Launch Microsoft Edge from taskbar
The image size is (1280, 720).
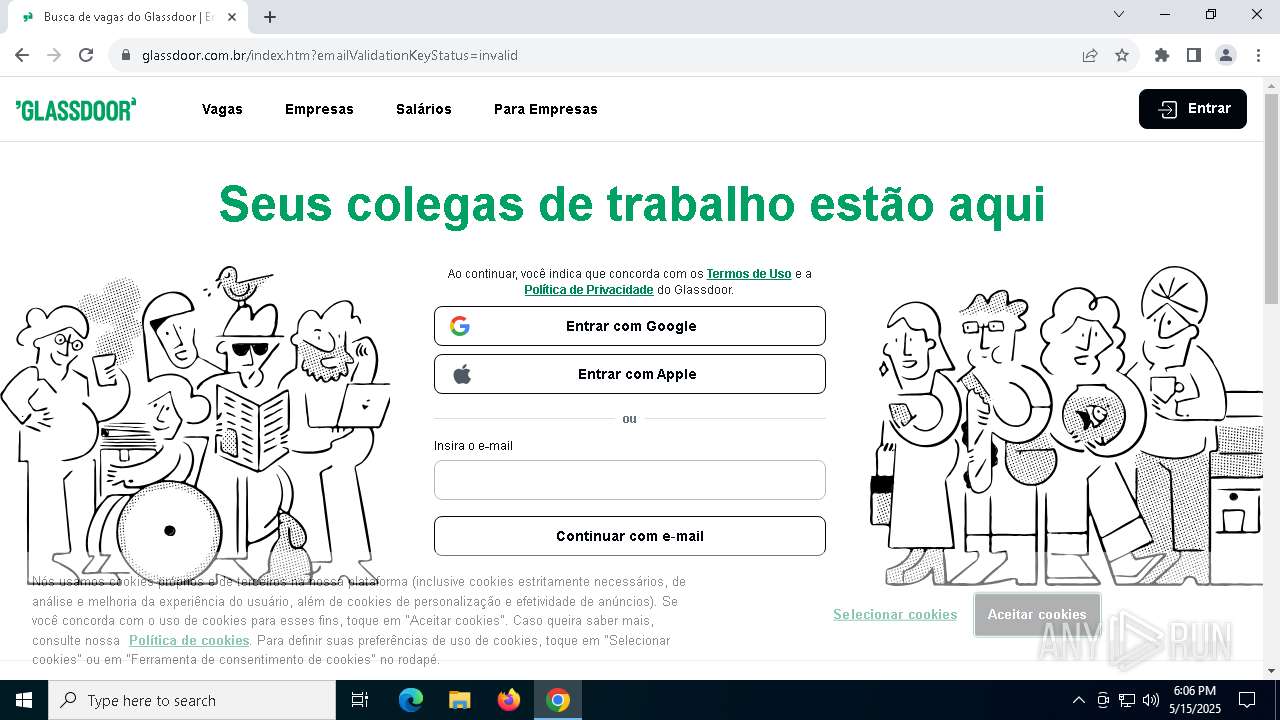point(411,700)
